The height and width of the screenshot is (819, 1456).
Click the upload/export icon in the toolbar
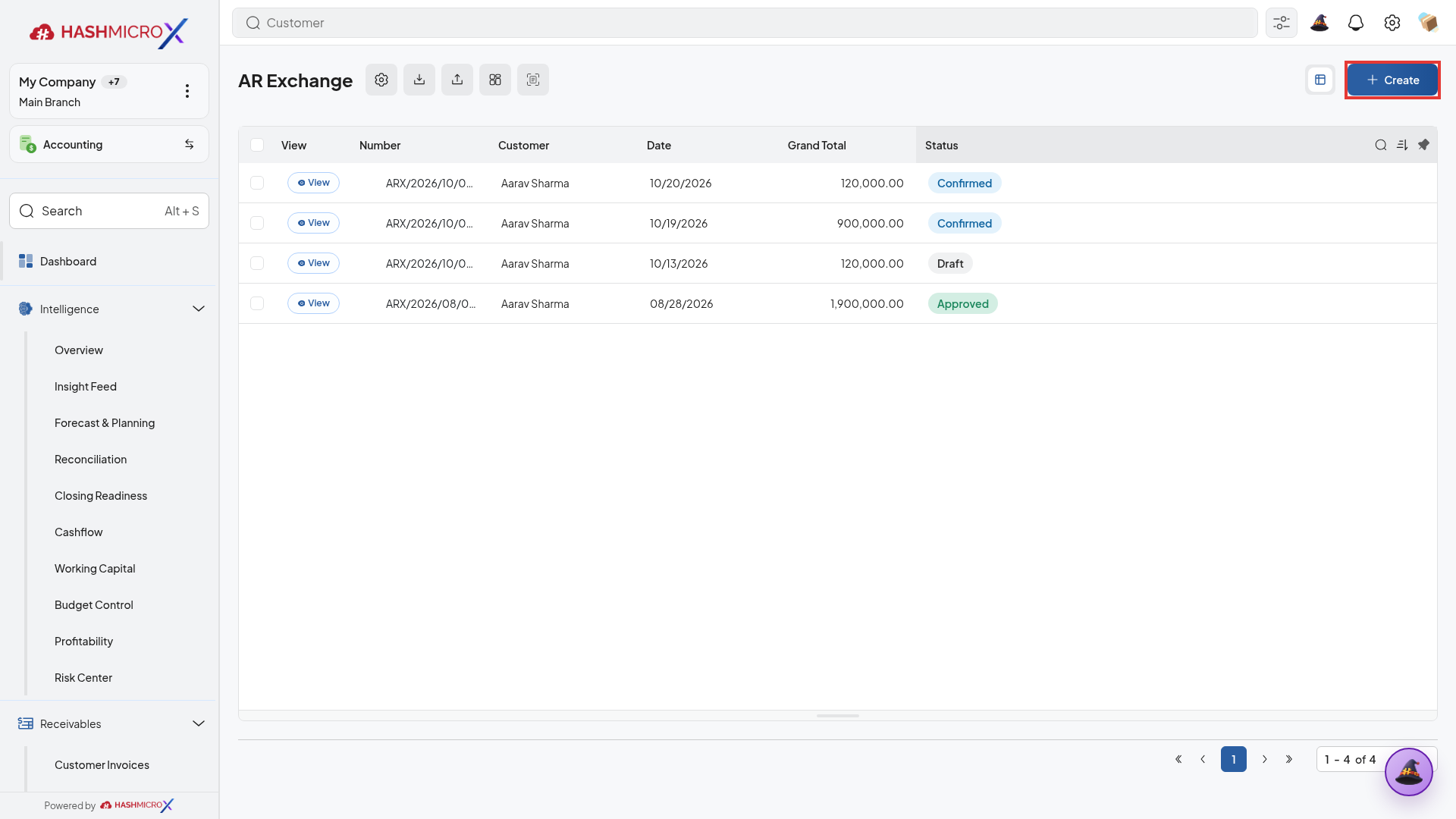(457, 80)
